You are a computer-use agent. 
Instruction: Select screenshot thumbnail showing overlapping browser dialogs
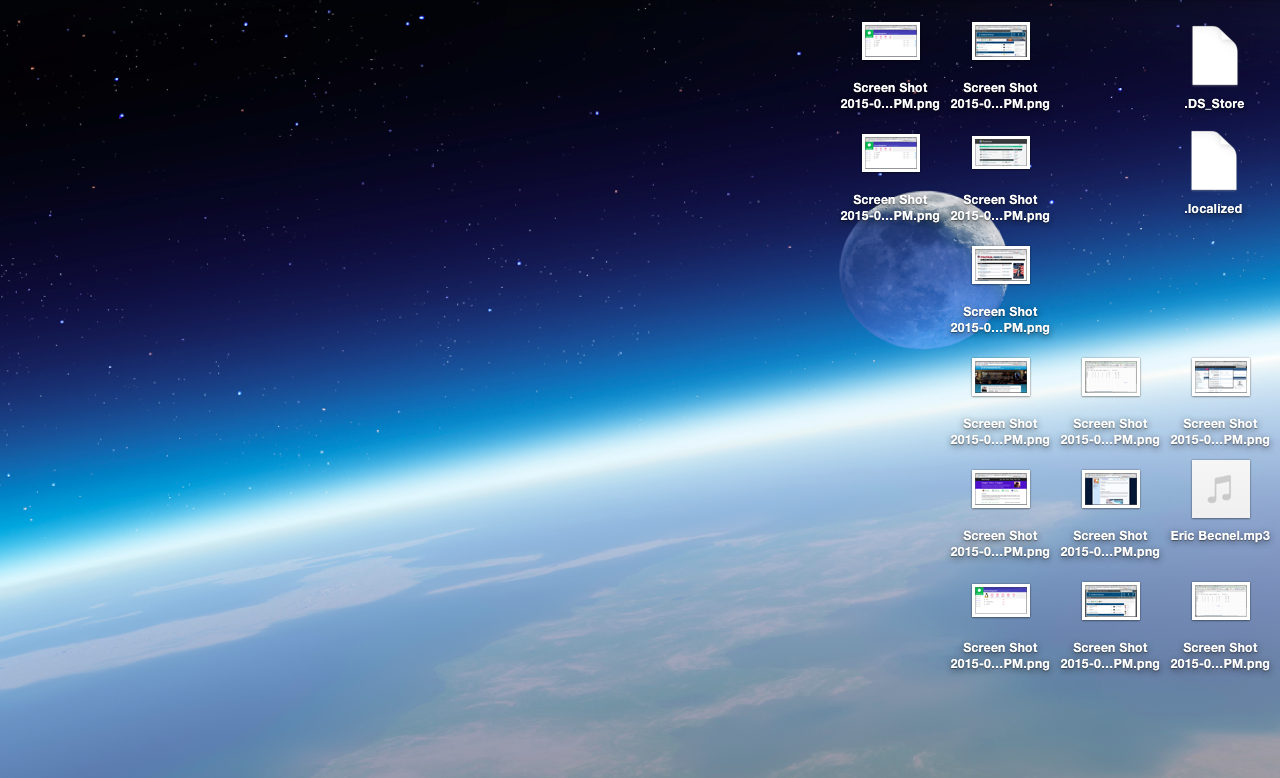coord(1220,377)
